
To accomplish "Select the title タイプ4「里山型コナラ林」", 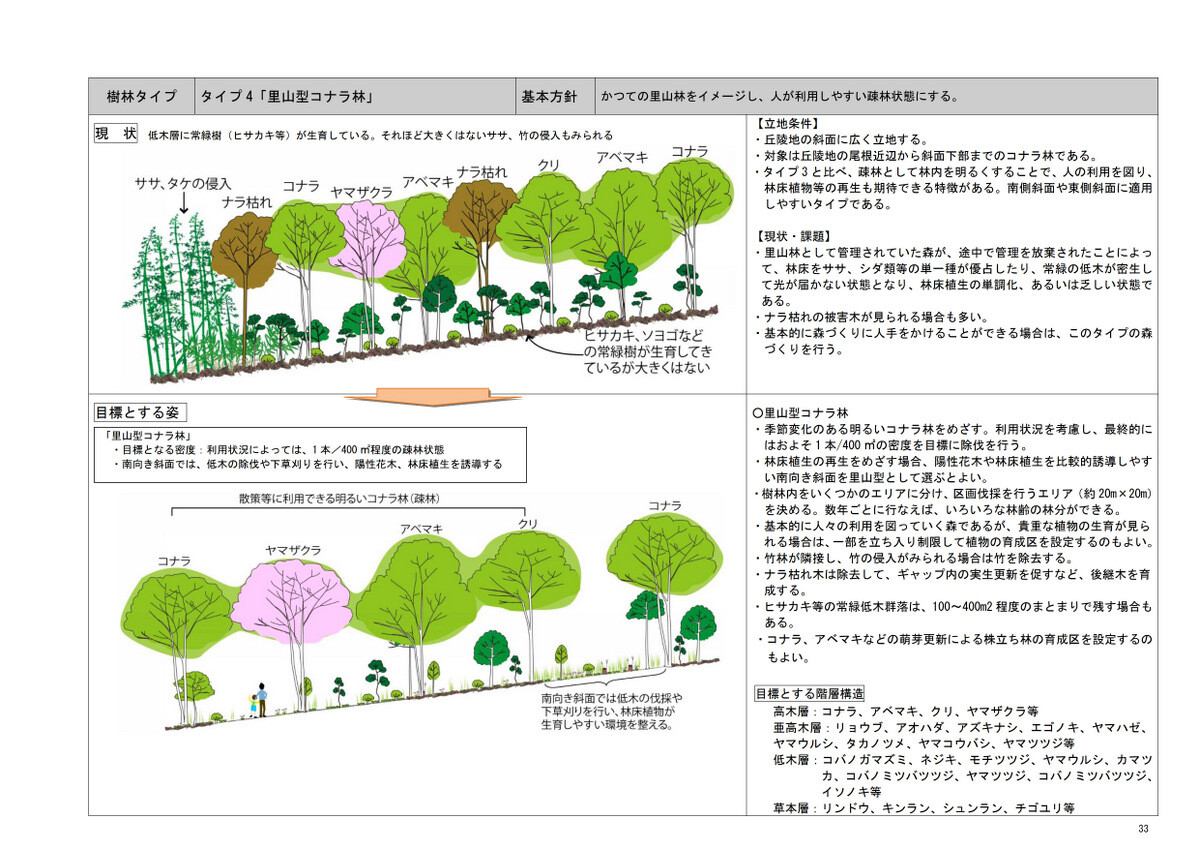I will point(287,97).
